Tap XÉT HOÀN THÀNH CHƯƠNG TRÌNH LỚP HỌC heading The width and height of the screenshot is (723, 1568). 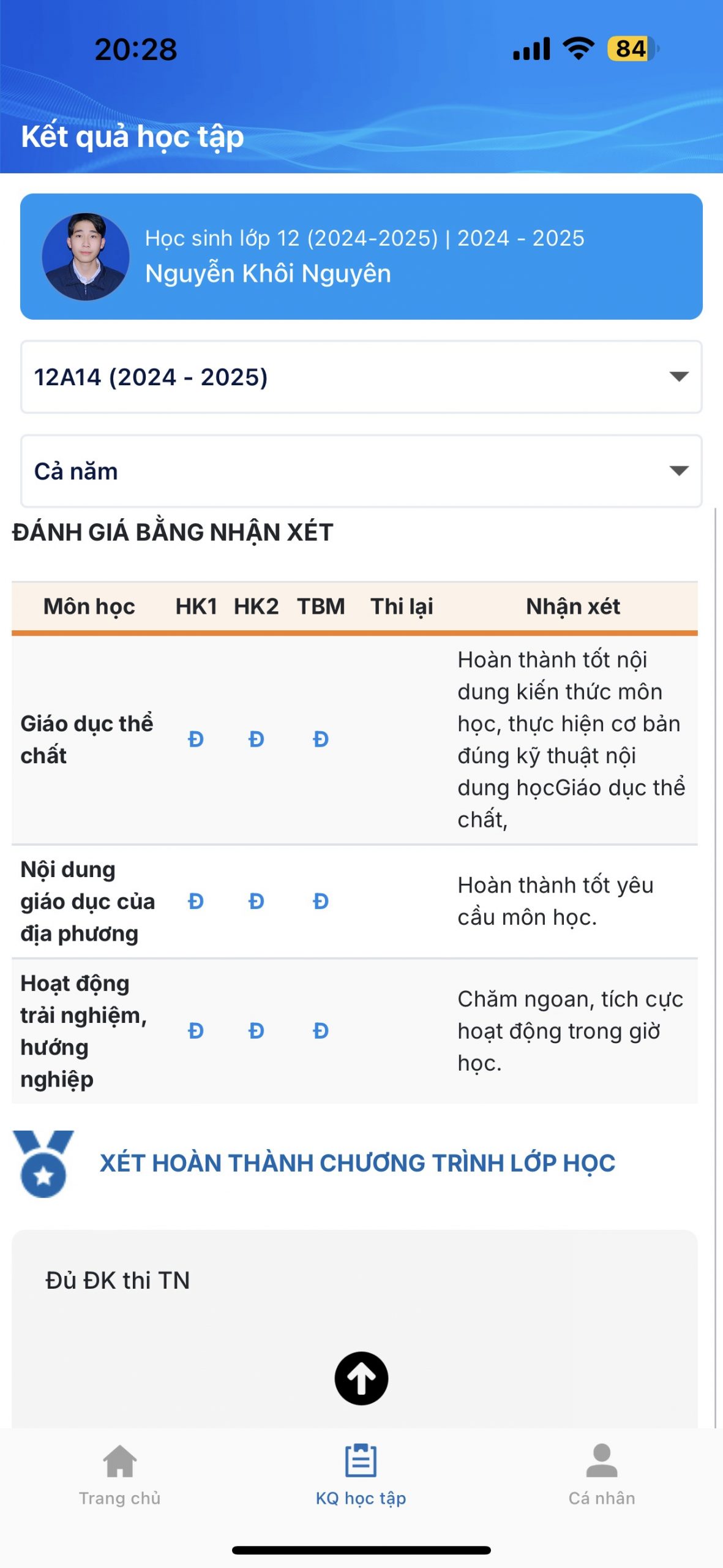click(x=358, y=1163)
